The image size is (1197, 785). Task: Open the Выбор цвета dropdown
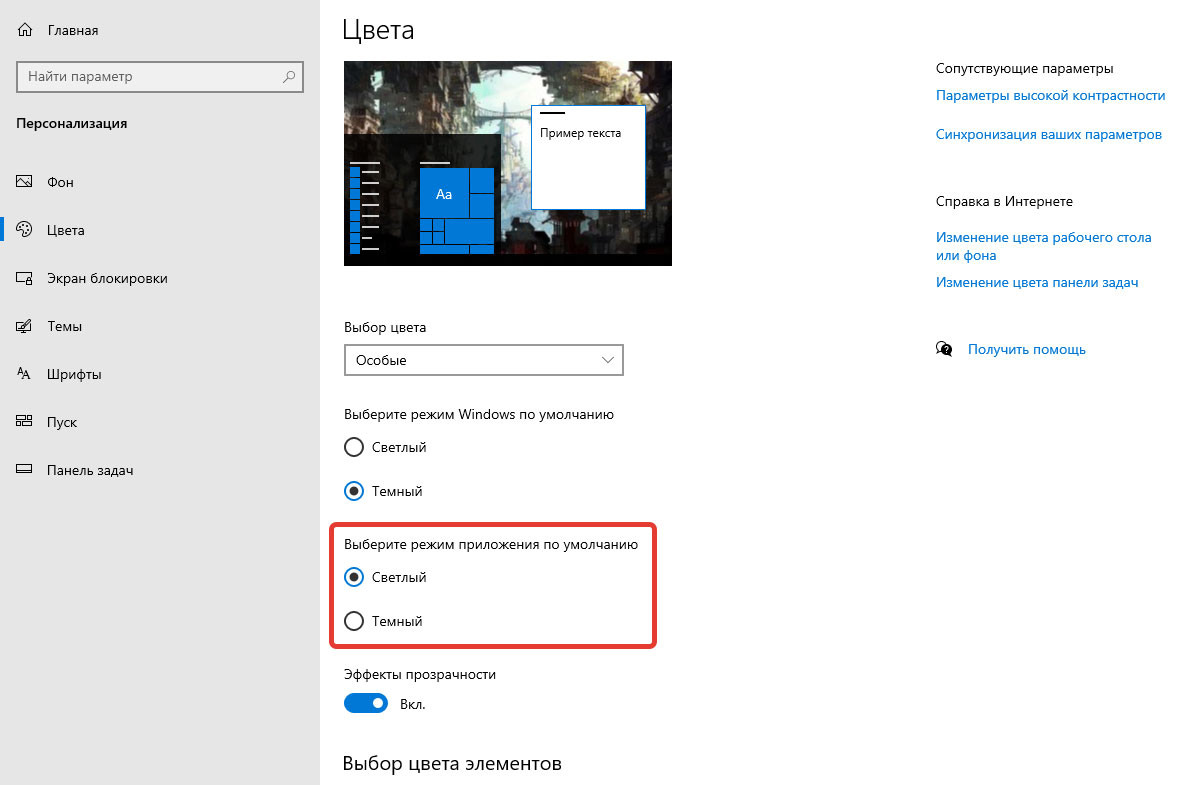(x=483, y=360)
